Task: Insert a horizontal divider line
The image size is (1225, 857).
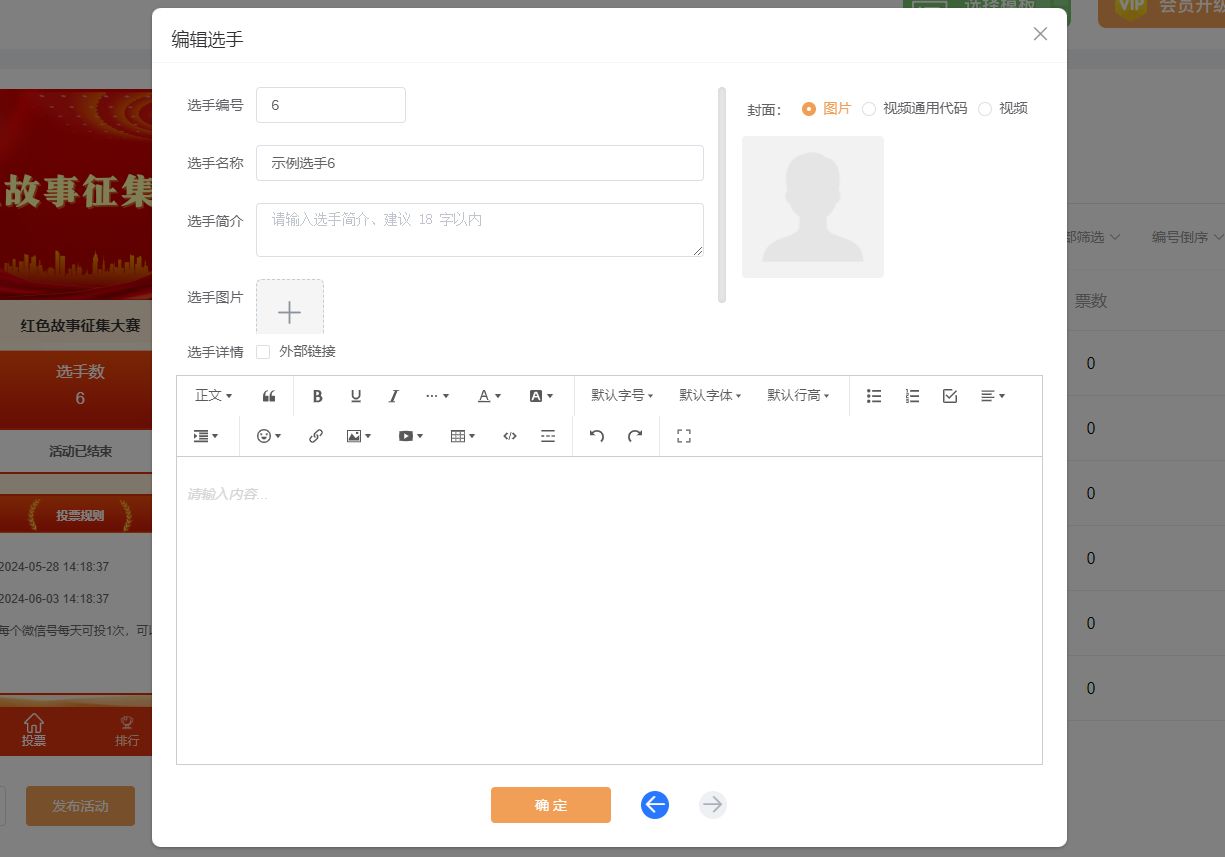Action: click(547, 435)
